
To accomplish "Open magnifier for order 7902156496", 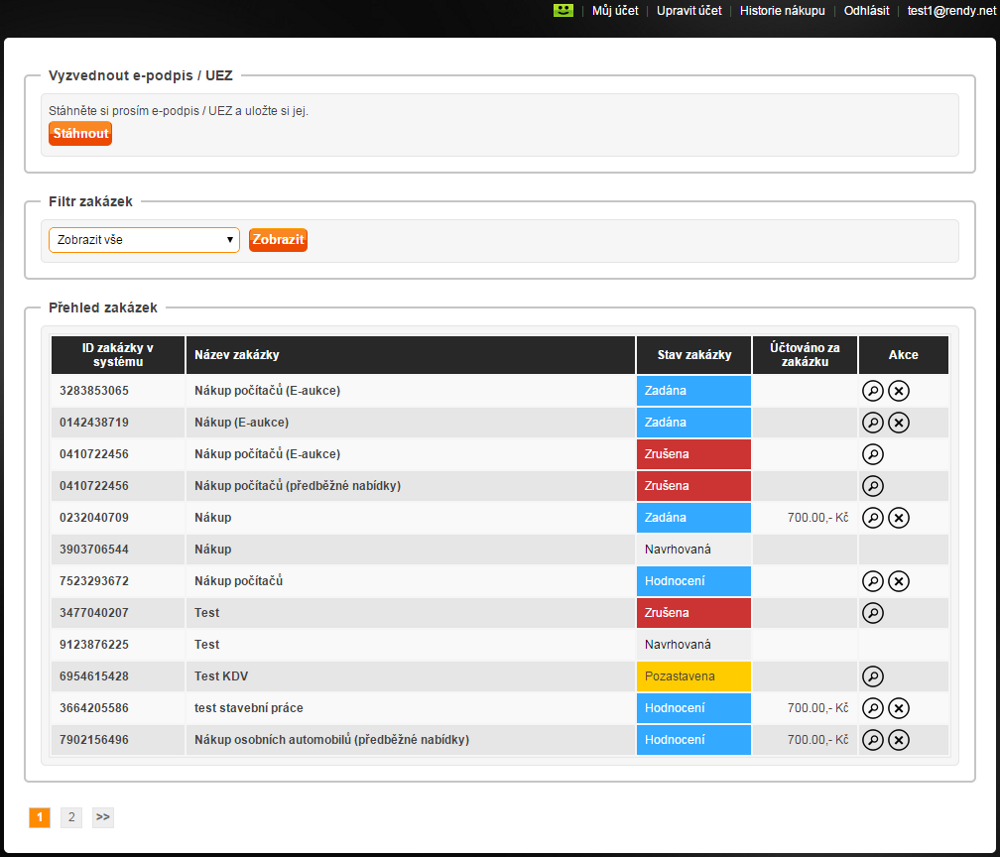I will coord(872,740).
